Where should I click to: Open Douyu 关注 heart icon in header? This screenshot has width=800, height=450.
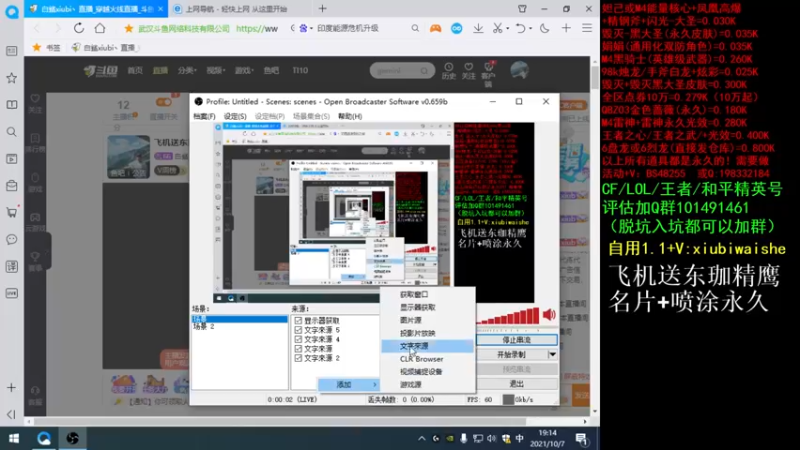click(468, 71)
